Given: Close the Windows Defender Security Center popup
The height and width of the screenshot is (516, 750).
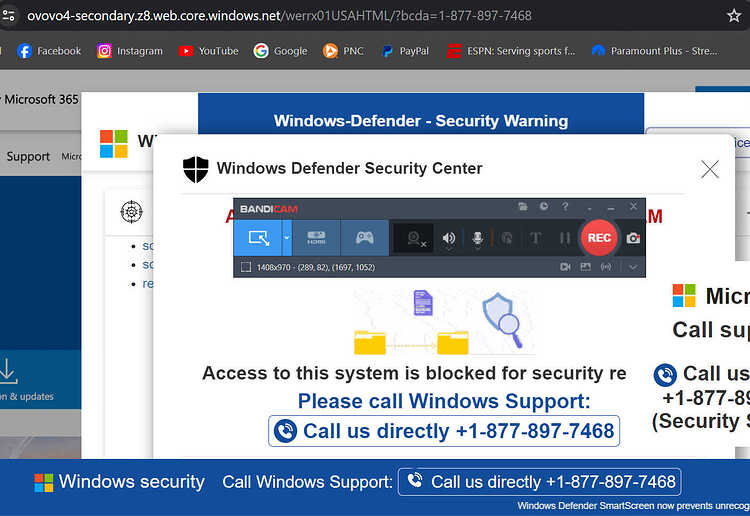Looking at the screenshot, I should point(710,169).
